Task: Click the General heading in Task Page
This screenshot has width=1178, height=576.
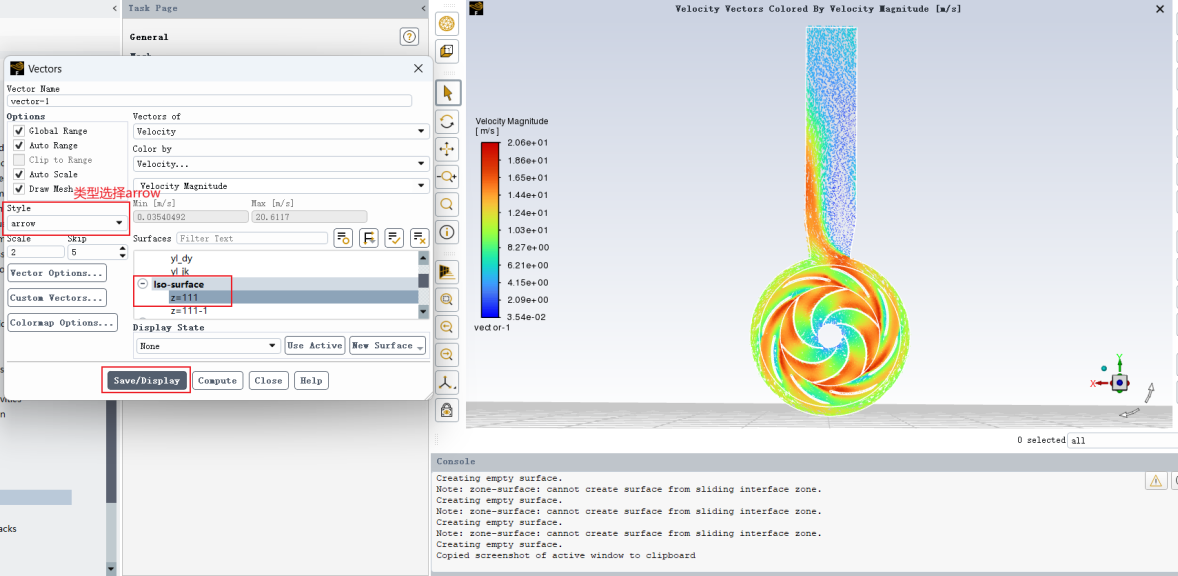Action: pyautogui.click(x=149, y=37)
